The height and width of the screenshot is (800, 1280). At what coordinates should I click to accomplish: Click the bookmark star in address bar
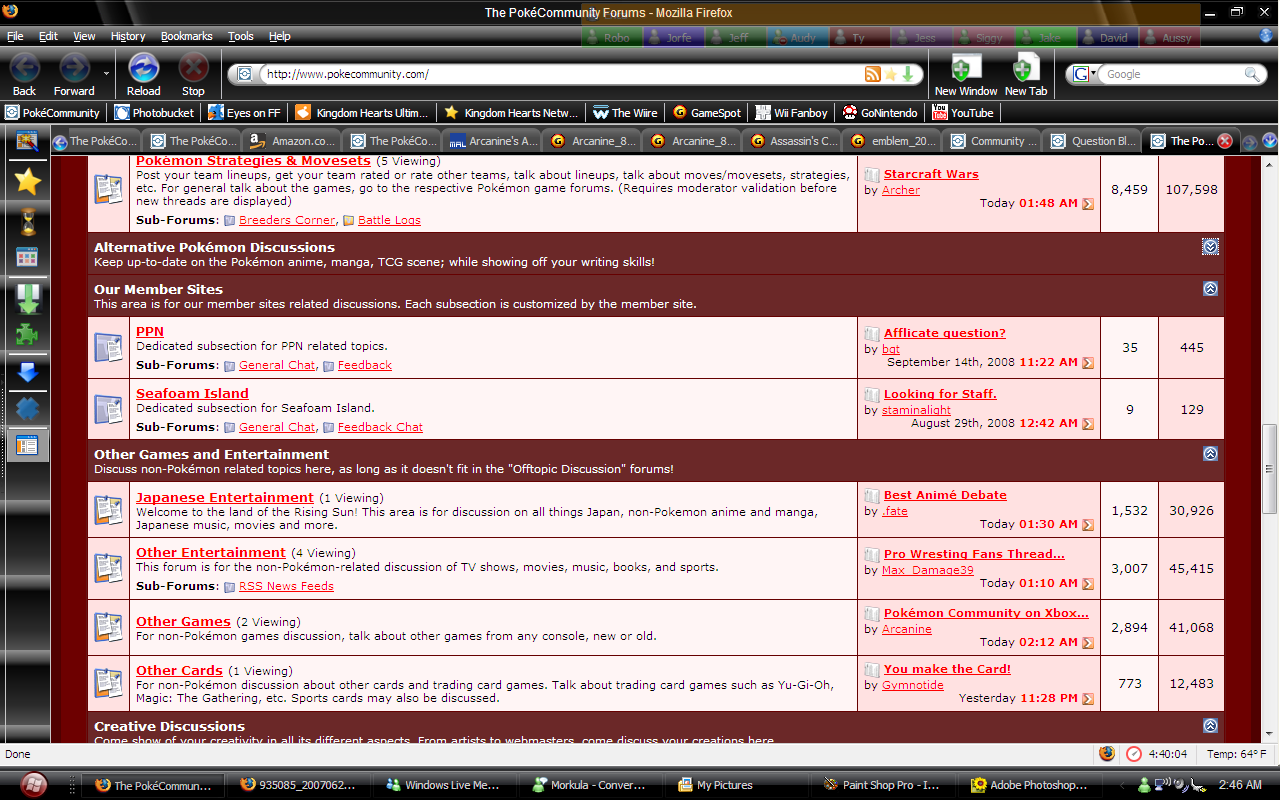click(890, 74)
